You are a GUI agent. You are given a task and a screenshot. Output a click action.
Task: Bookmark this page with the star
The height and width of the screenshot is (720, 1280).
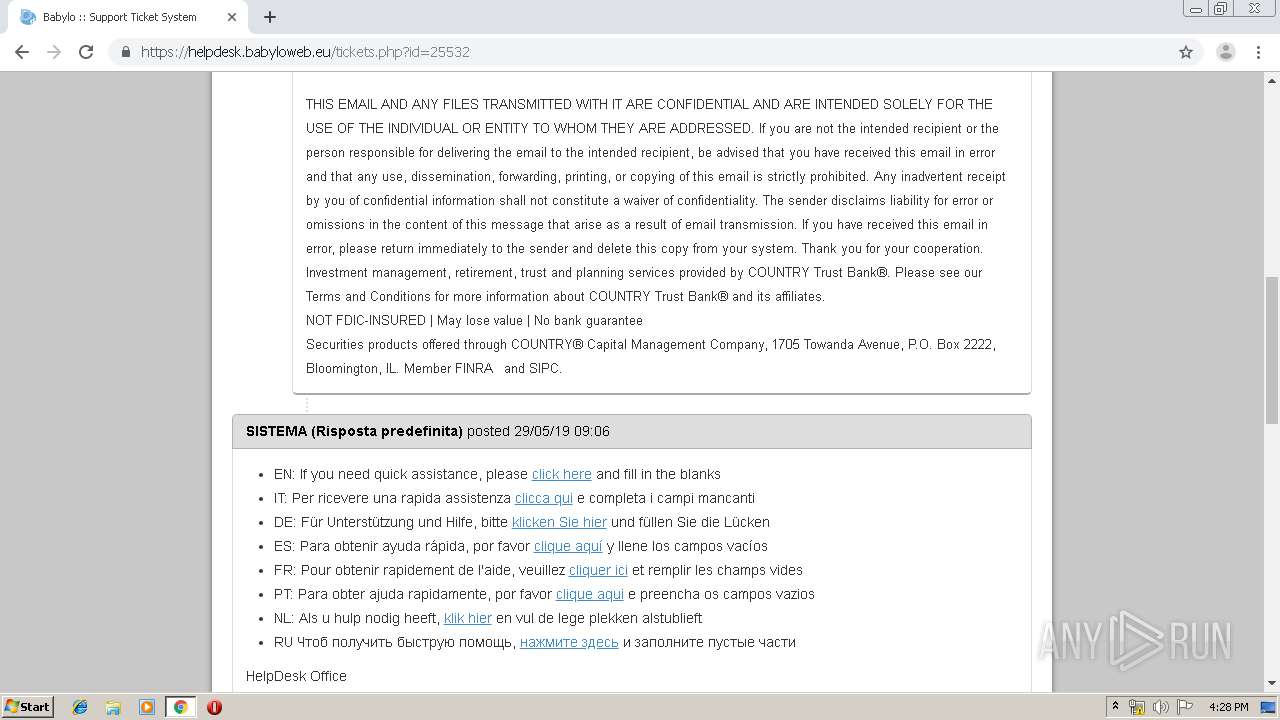point(1186,52)
